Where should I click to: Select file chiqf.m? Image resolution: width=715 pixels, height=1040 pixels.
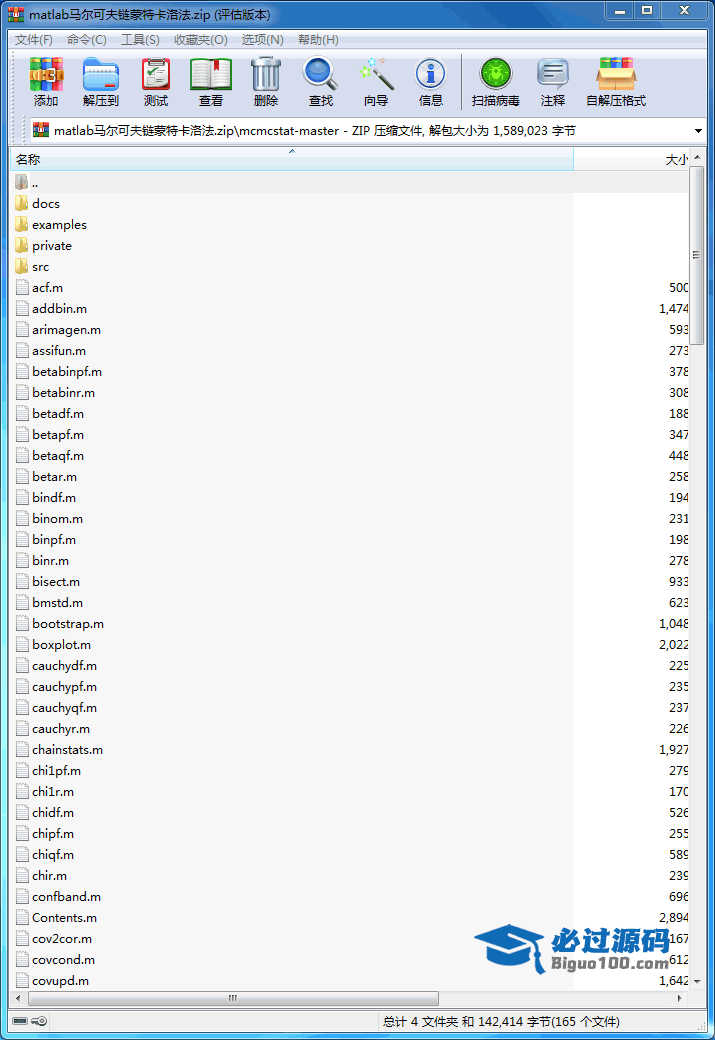45,854
